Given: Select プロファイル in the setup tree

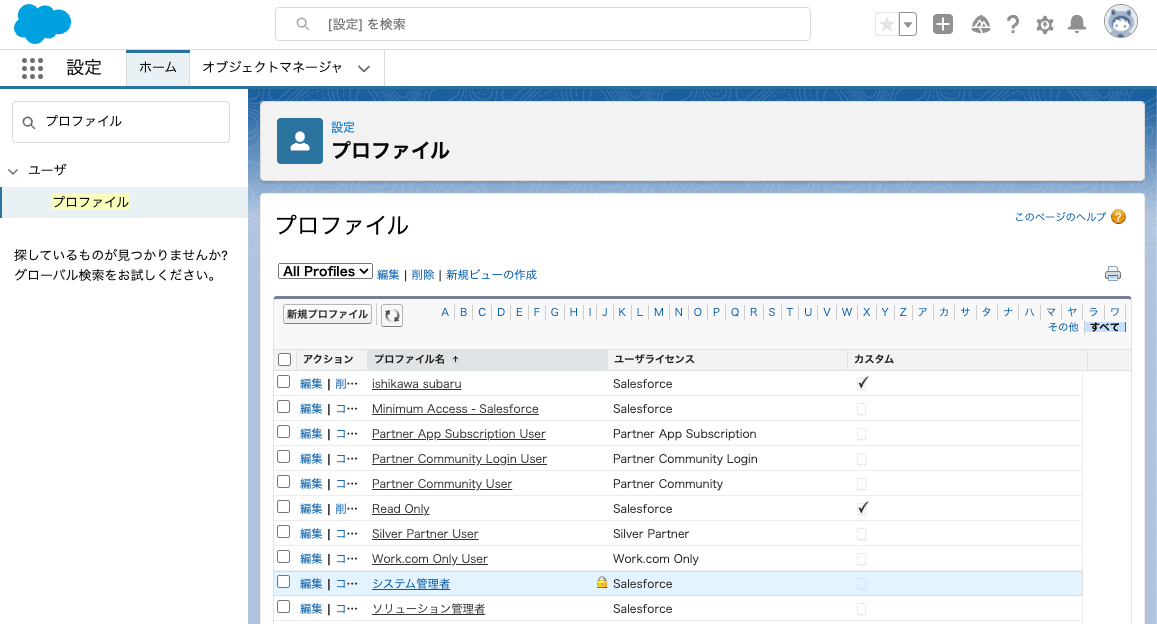Looking at the screenshot, I should [x=90, y=202].
